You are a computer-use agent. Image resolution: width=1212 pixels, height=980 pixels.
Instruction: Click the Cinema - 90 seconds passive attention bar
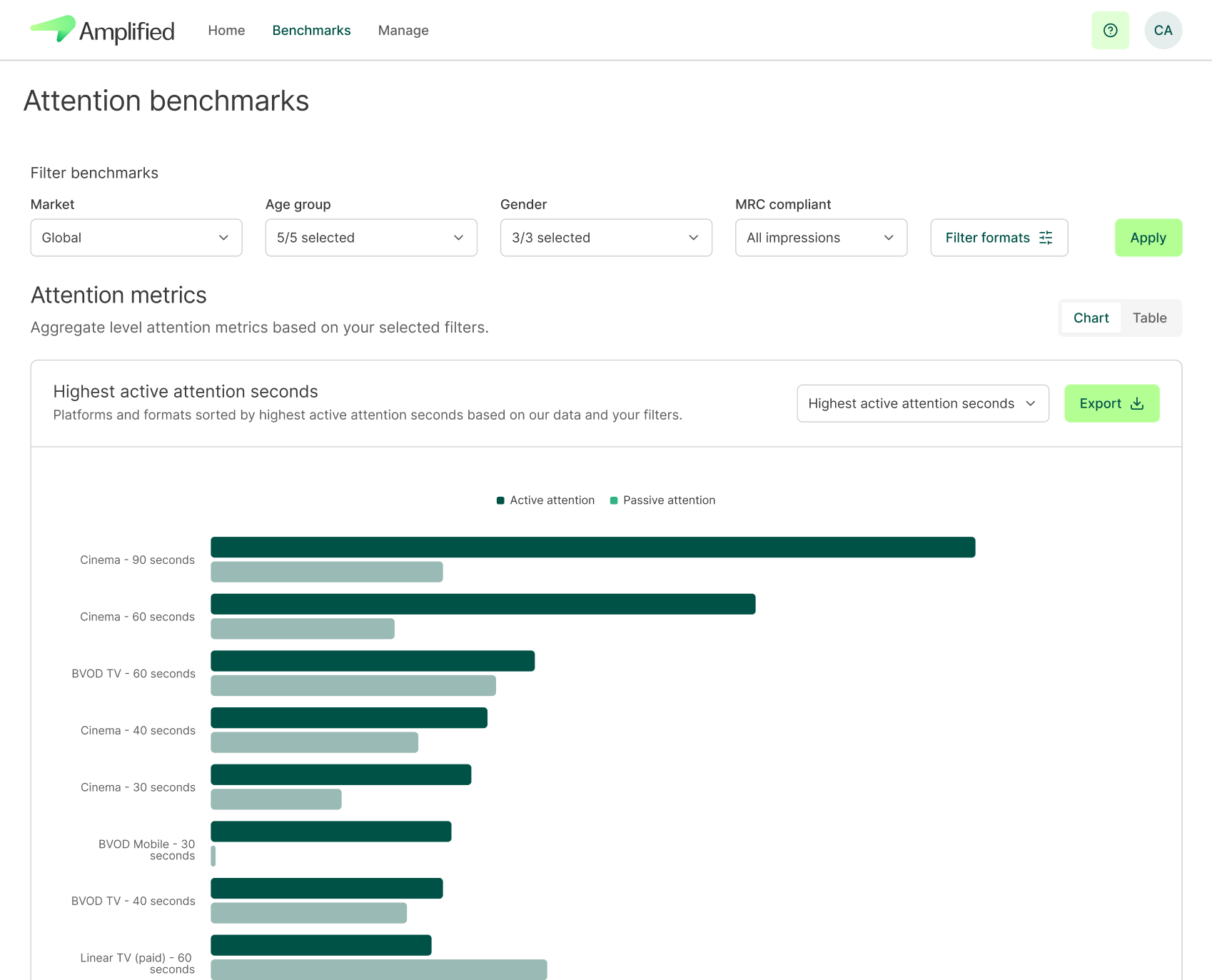(x=326, y=572)
